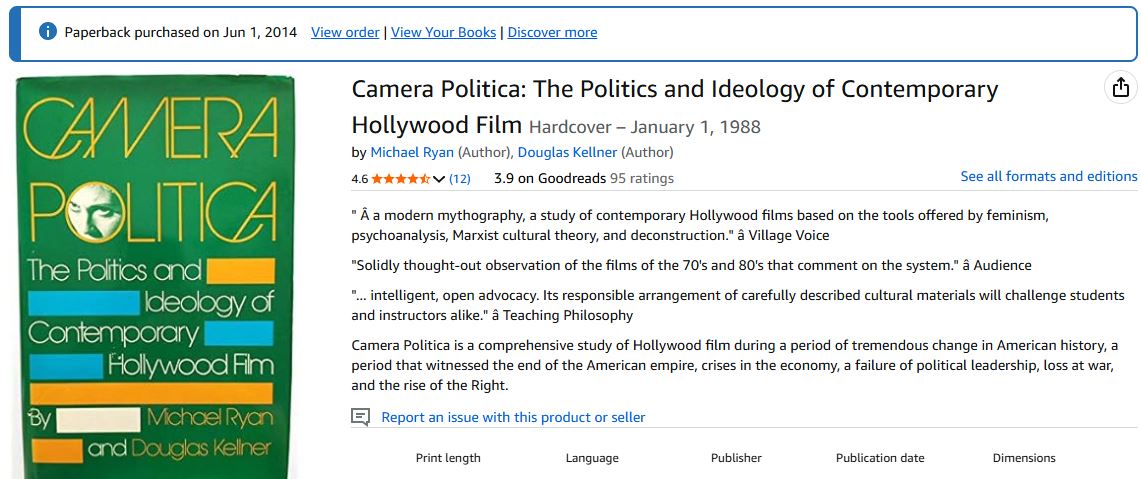Open View Your Books link

point(443,32)
